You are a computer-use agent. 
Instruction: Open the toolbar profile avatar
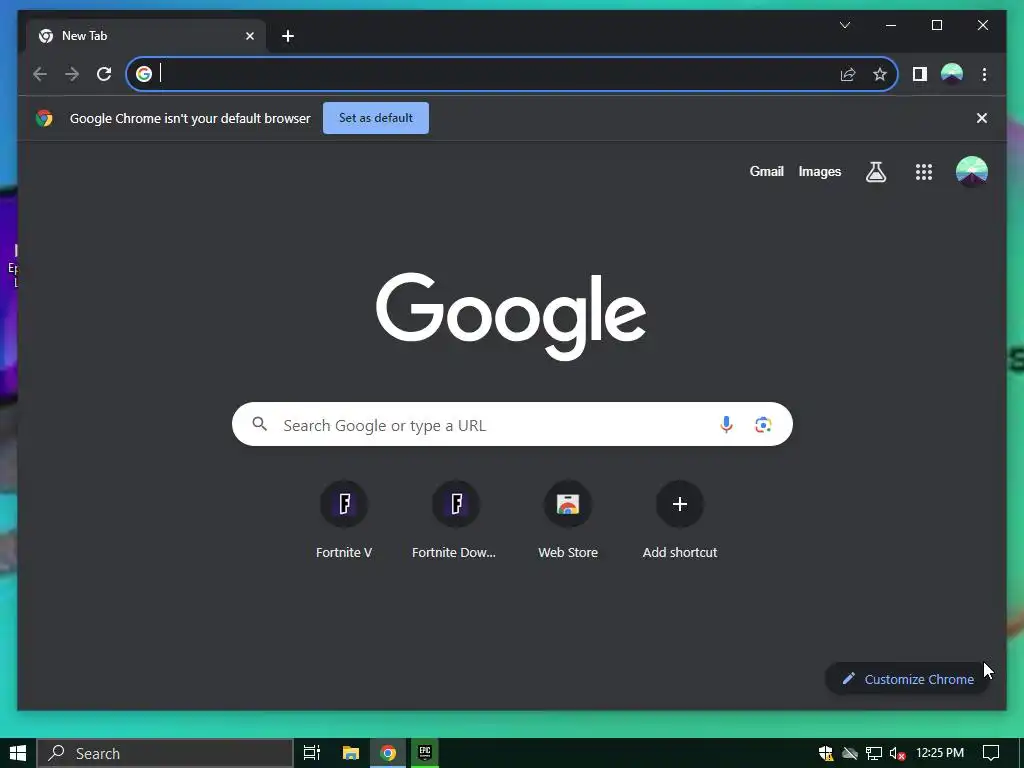pos(952,74)
